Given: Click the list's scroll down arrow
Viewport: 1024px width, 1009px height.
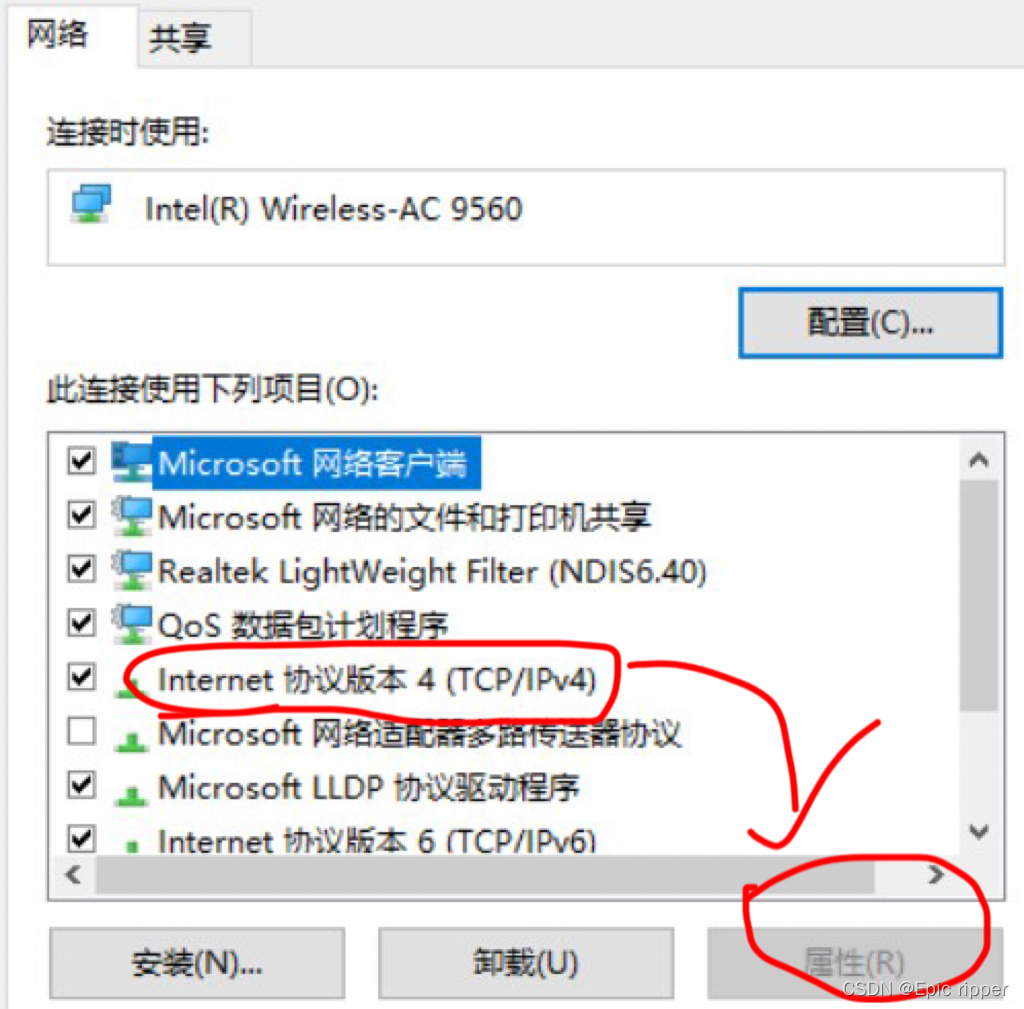Looking at the screenshot, I should 978,831.
